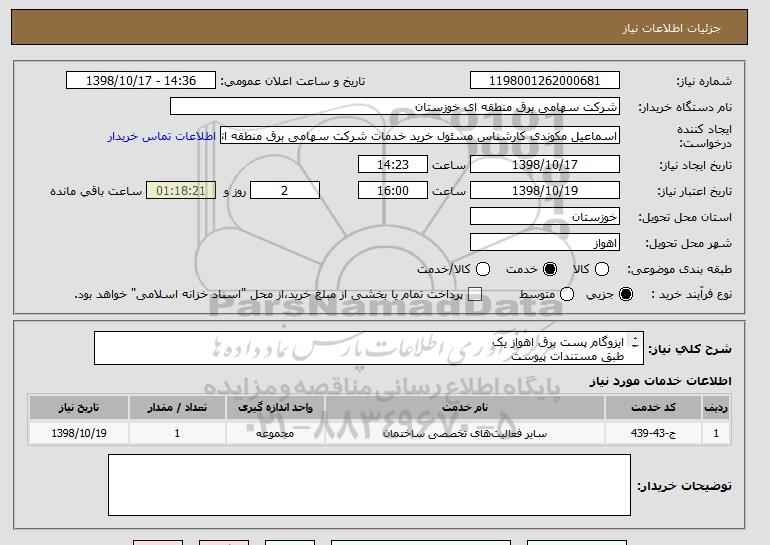
Task: Select the جزیی purchase type radio
Action: point(626,294)
